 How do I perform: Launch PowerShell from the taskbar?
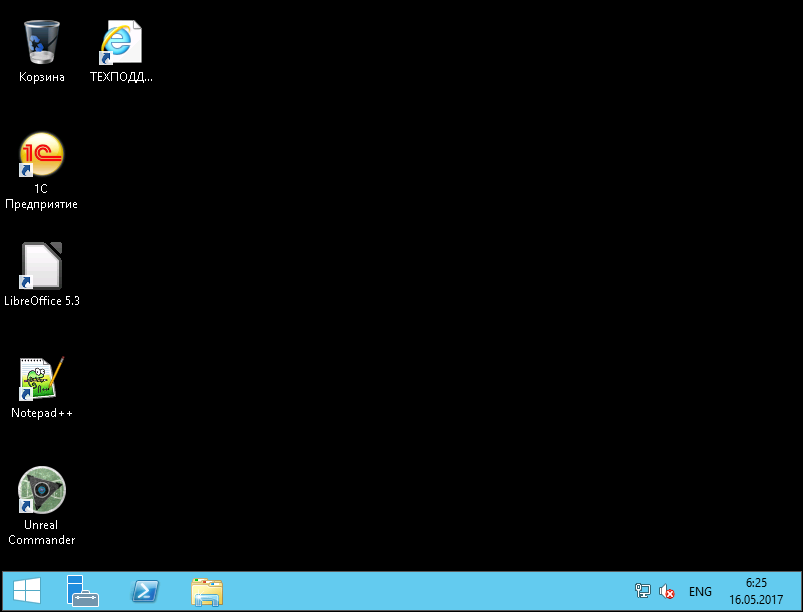pos(145,591)
